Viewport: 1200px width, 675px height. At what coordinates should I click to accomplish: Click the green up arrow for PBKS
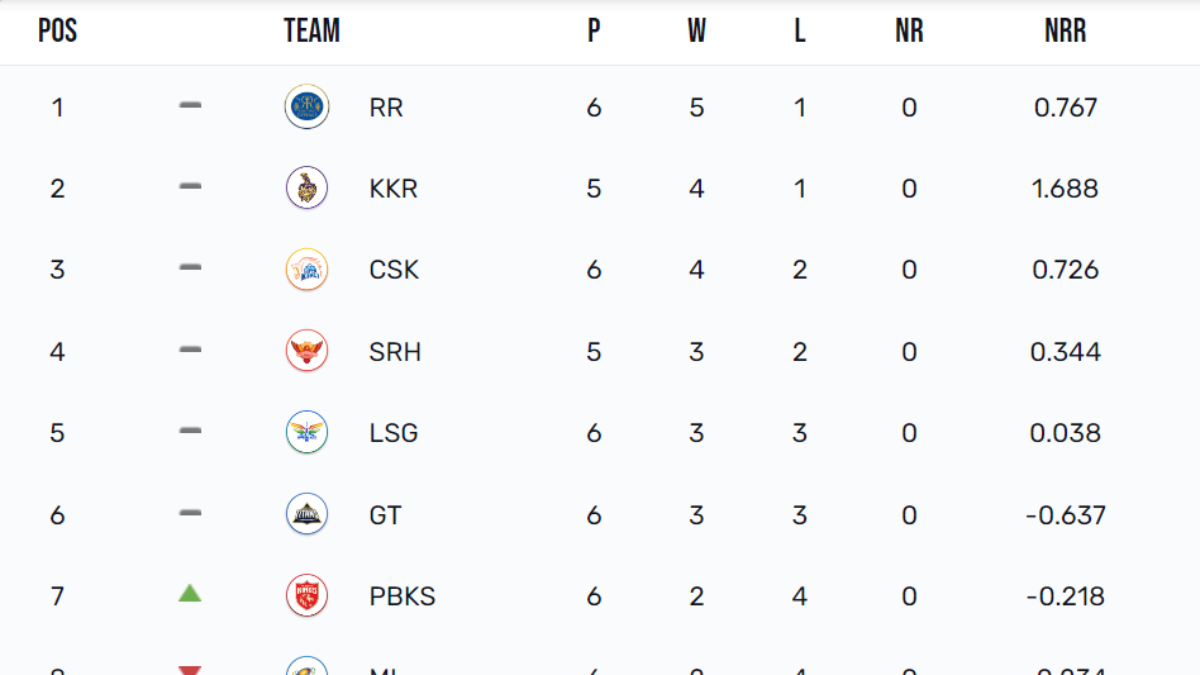tap(190, 594)
